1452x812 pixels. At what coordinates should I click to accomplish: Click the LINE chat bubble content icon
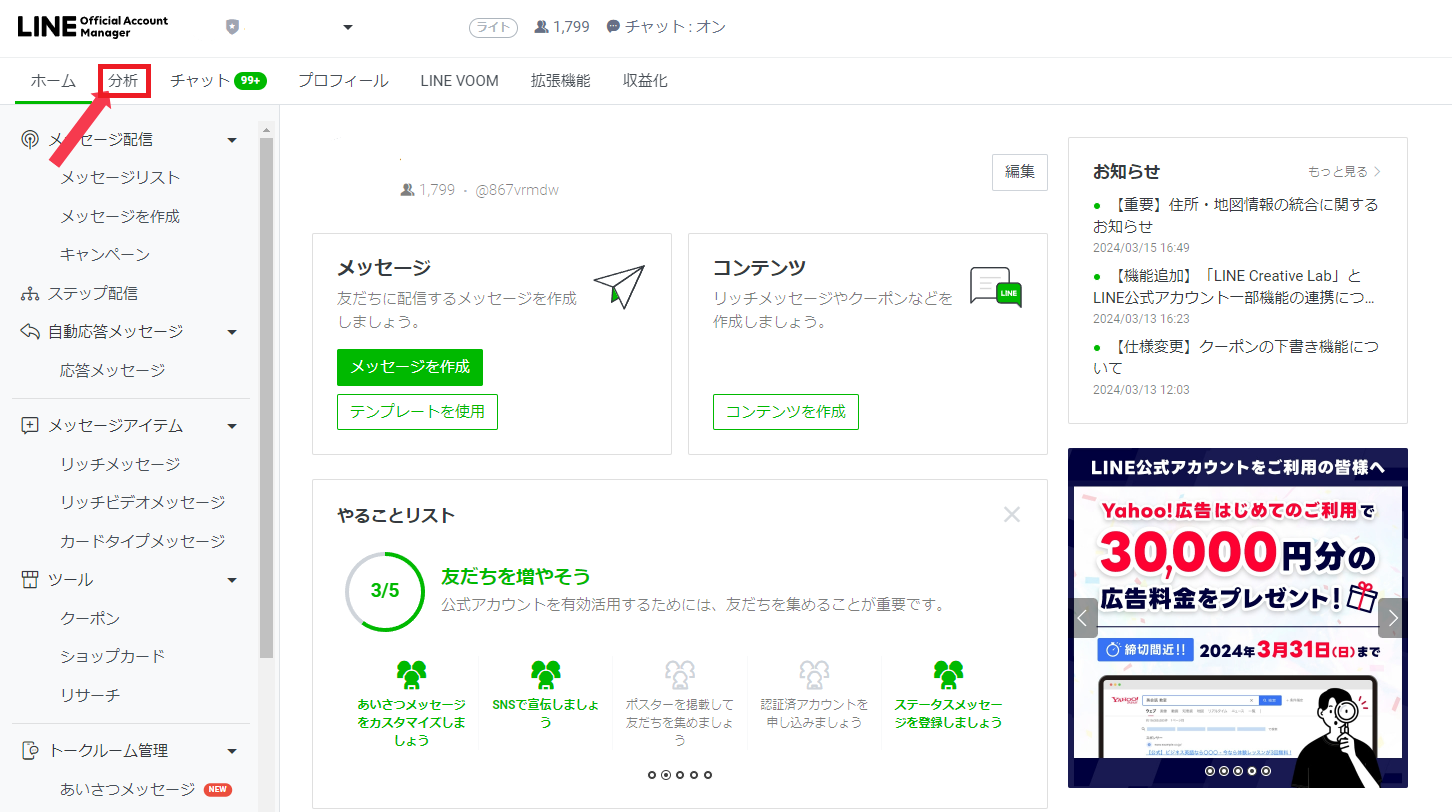pos(996,287)
